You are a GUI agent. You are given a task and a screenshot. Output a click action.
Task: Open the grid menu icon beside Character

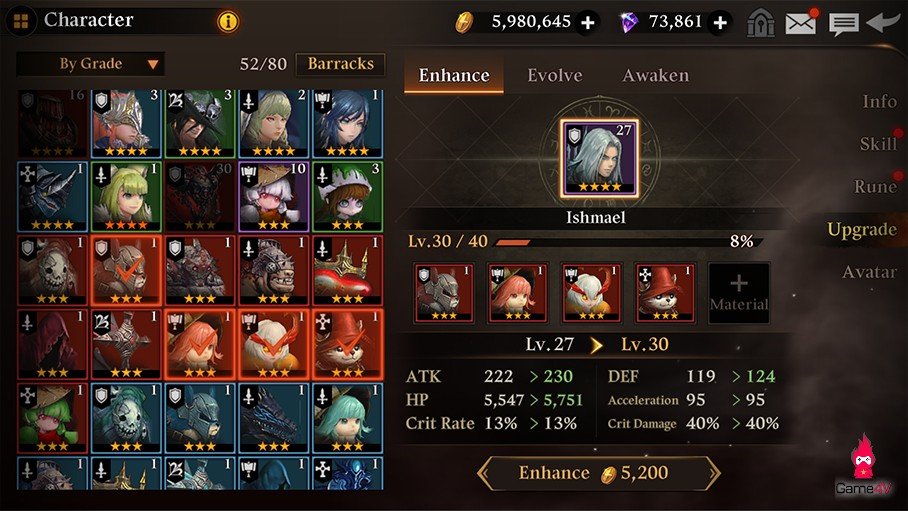[21, 21]
